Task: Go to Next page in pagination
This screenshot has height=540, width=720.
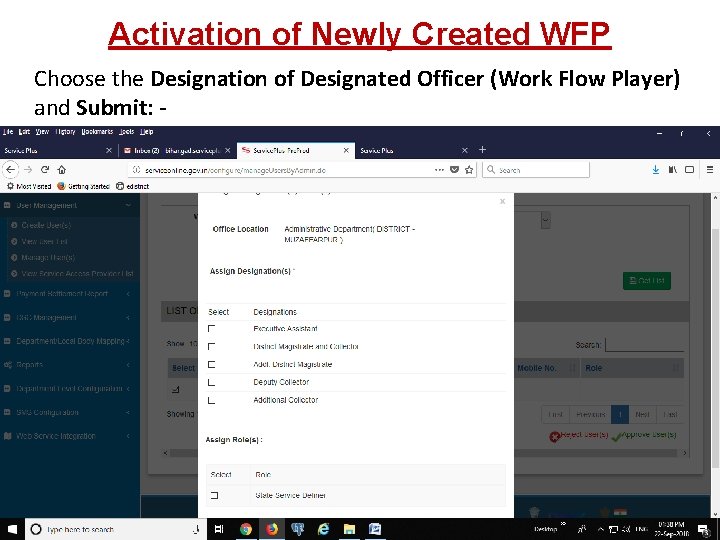Action: [642, 414]
